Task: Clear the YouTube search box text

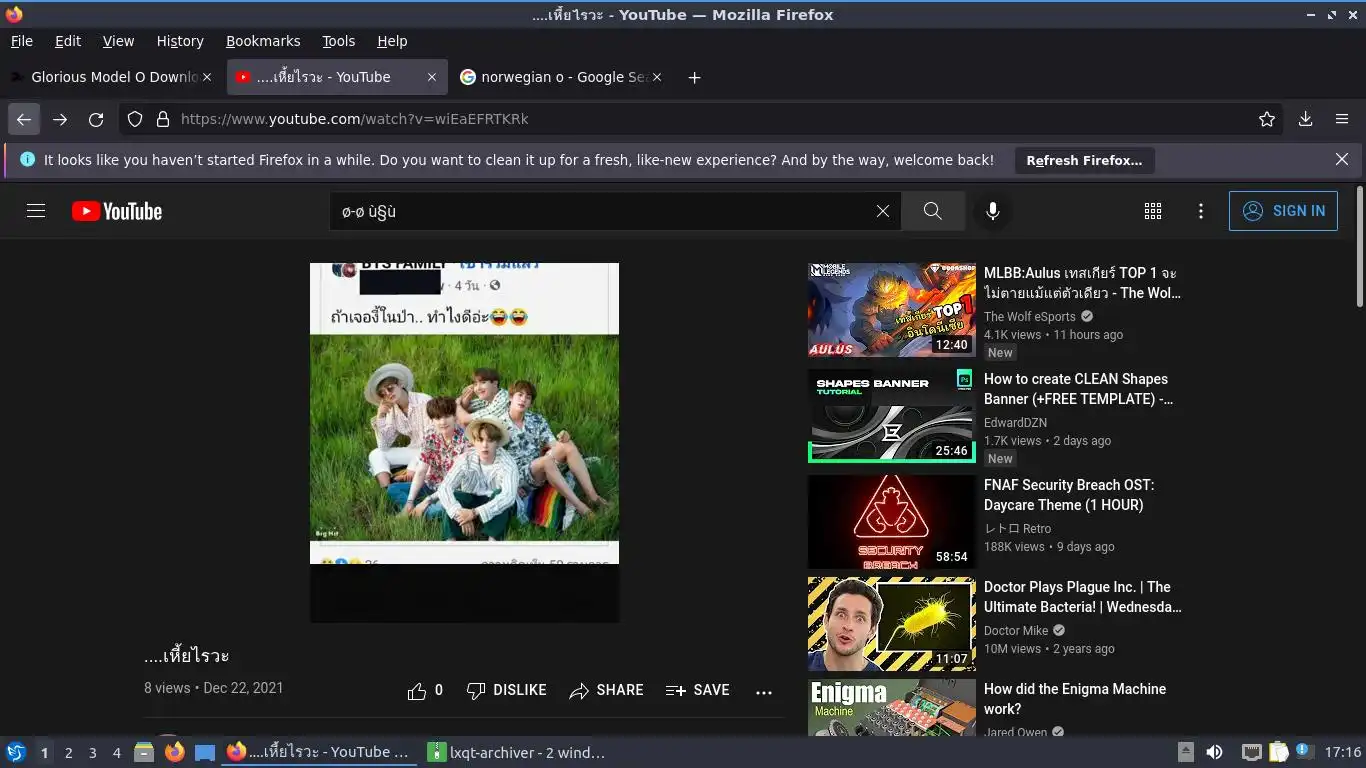Action: (x=882, y=211)
